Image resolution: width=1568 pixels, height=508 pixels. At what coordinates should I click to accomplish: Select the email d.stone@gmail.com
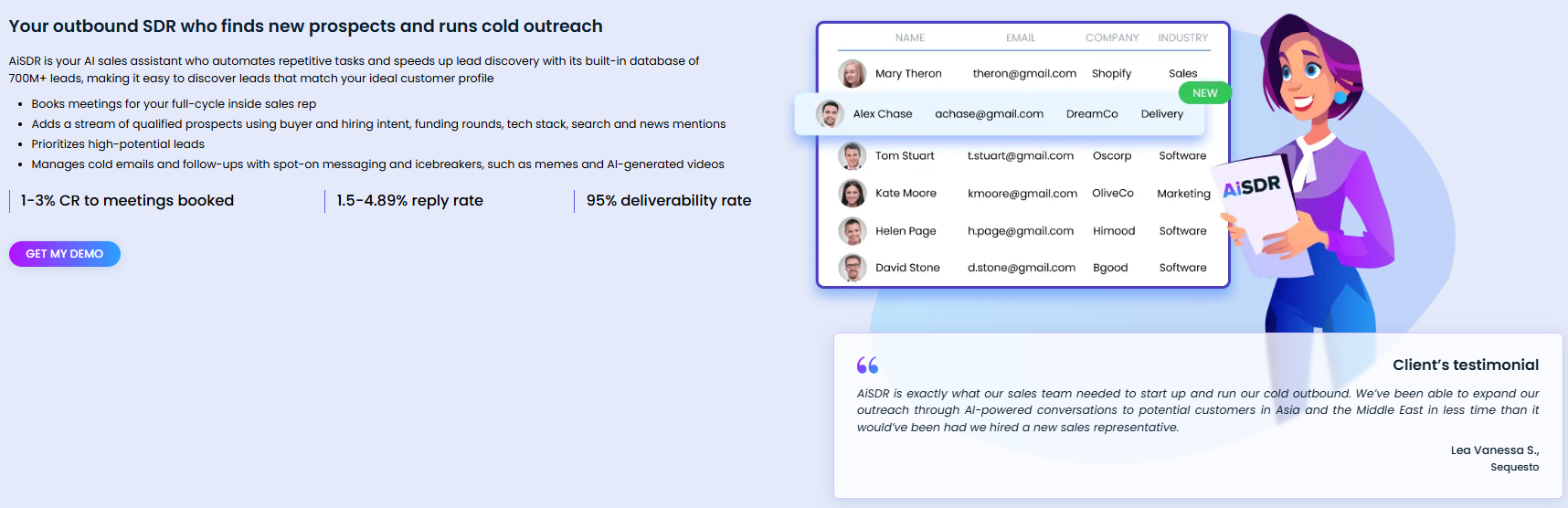(1022, 268)
